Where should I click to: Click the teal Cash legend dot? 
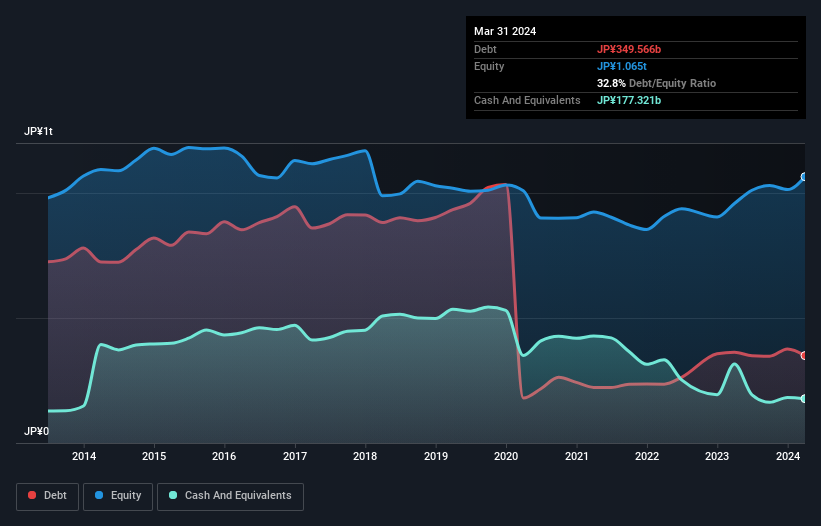173,495
